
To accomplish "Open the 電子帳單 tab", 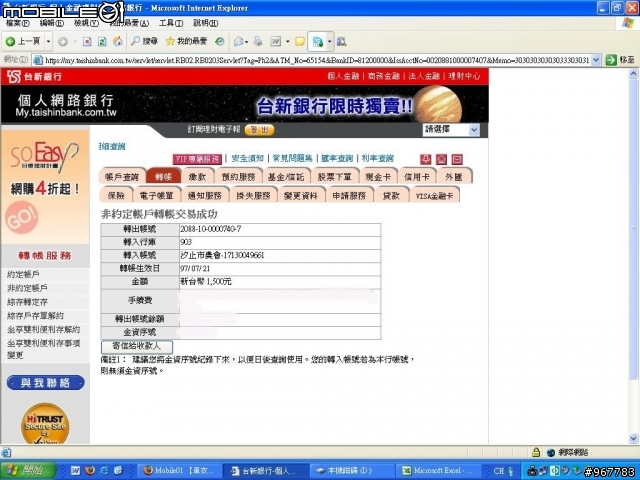I will pyautogui.click(x=157, y=196).
